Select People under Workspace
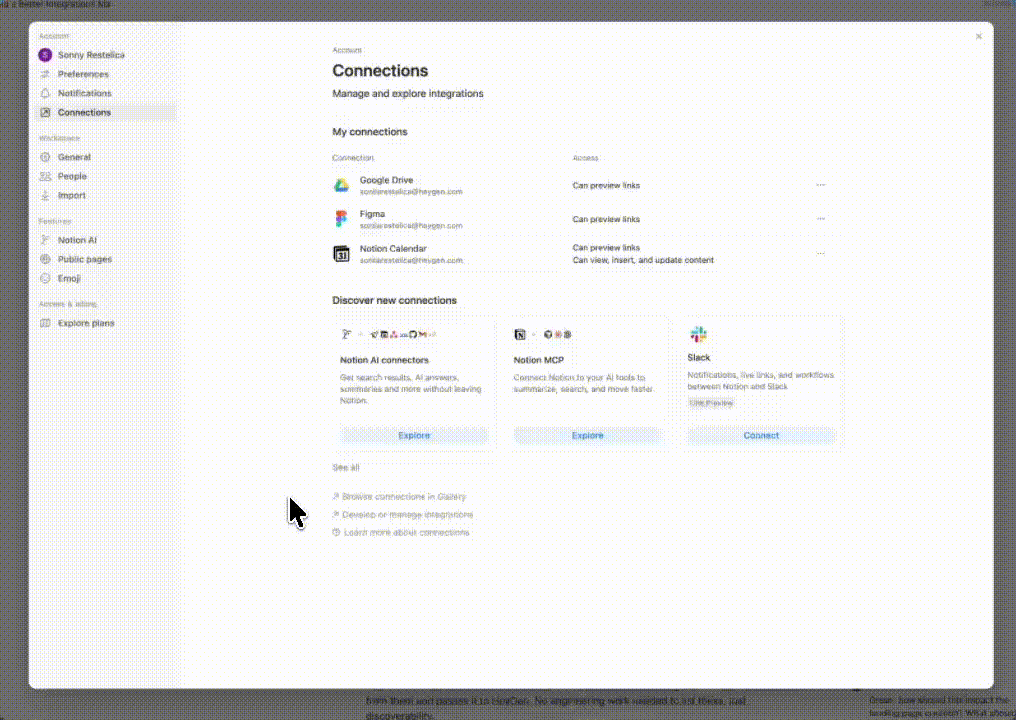 [x=72, y=176]
